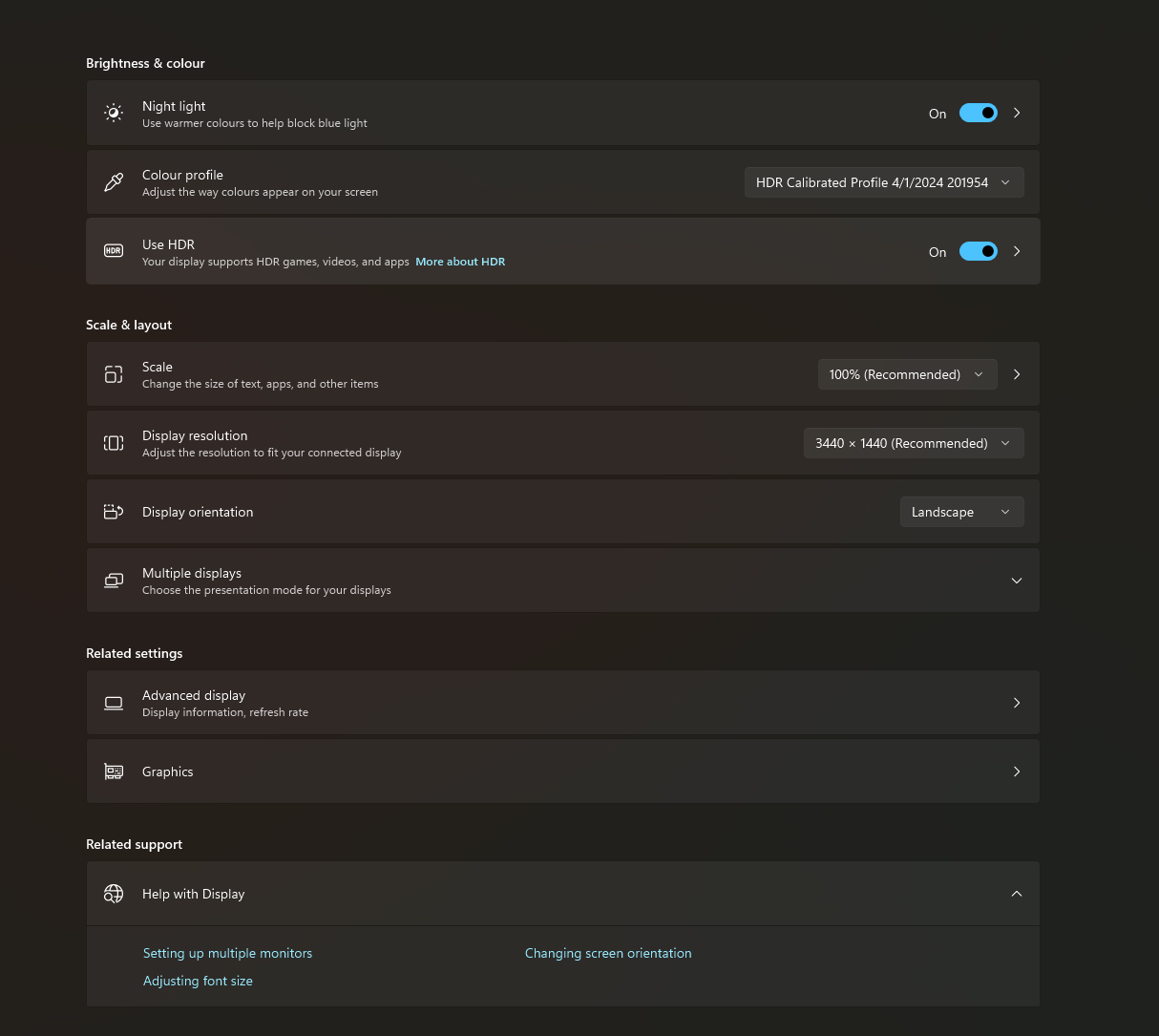Disable the Use HDR toggle
Viewport: 1159px width, 1036px height.
(978, 251)
